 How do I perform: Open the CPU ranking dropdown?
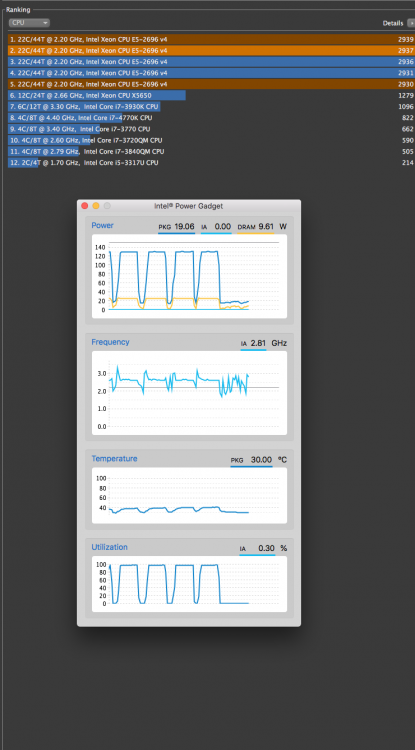[29, 23]
